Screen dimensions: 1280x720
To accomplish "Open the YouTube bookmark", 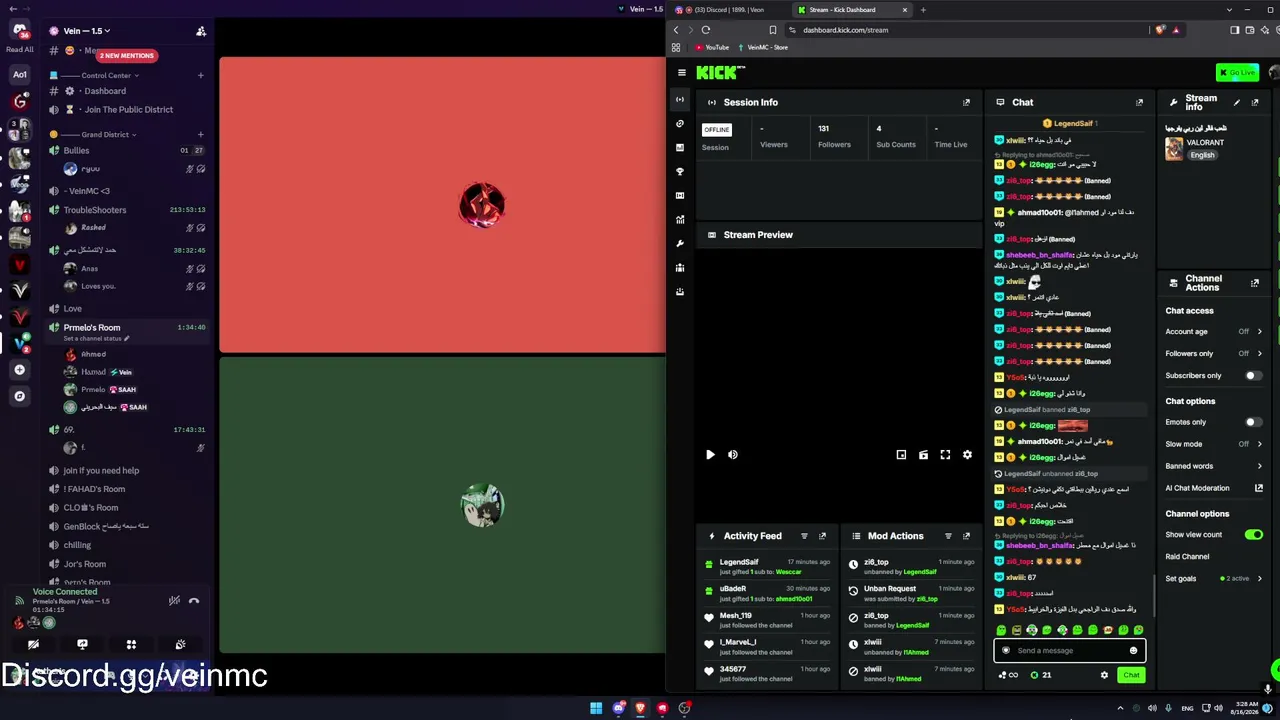I will pos(713,48).
